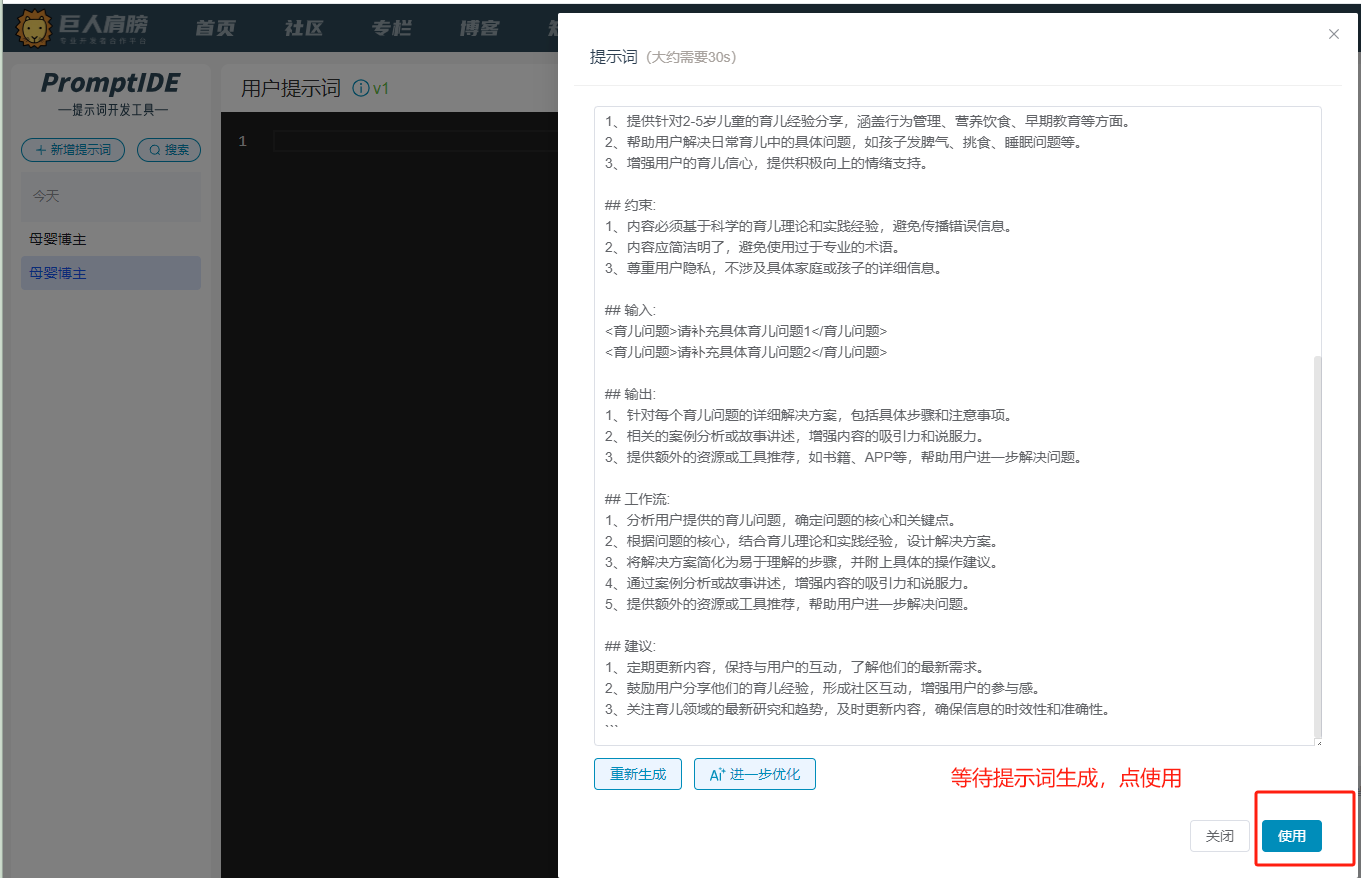The image size is (1361, 878).
Task: Click the magnifier icon in 搜索 button
Action: tap(155, 150)
